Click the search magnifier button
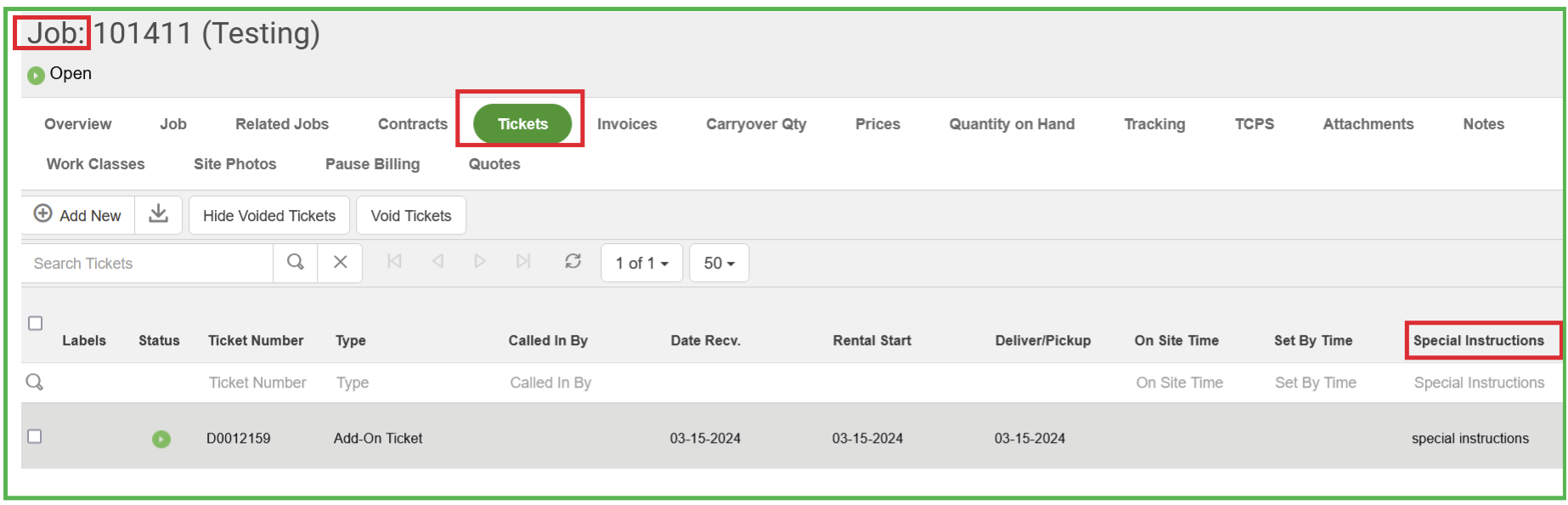The width and height of the screenshot is (1568, 505). 296,263
